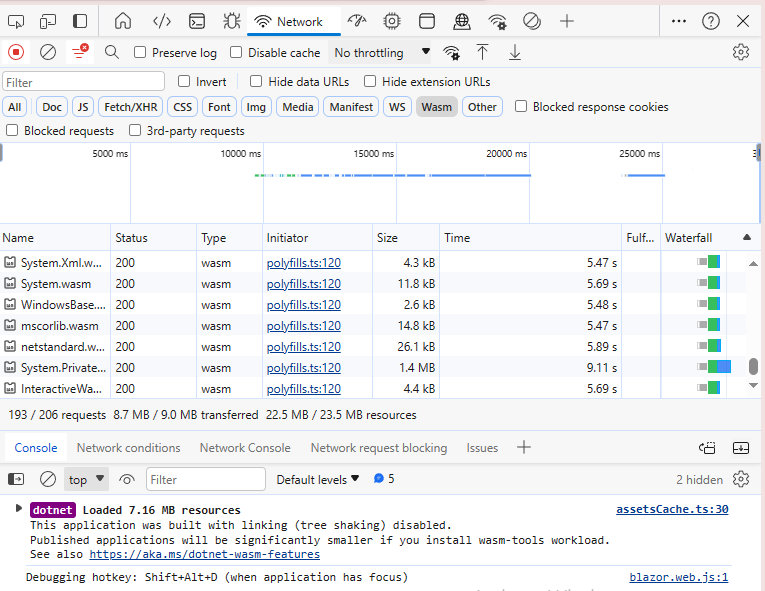
Task: Create live expression eye icon
Action: click(127, 480)
